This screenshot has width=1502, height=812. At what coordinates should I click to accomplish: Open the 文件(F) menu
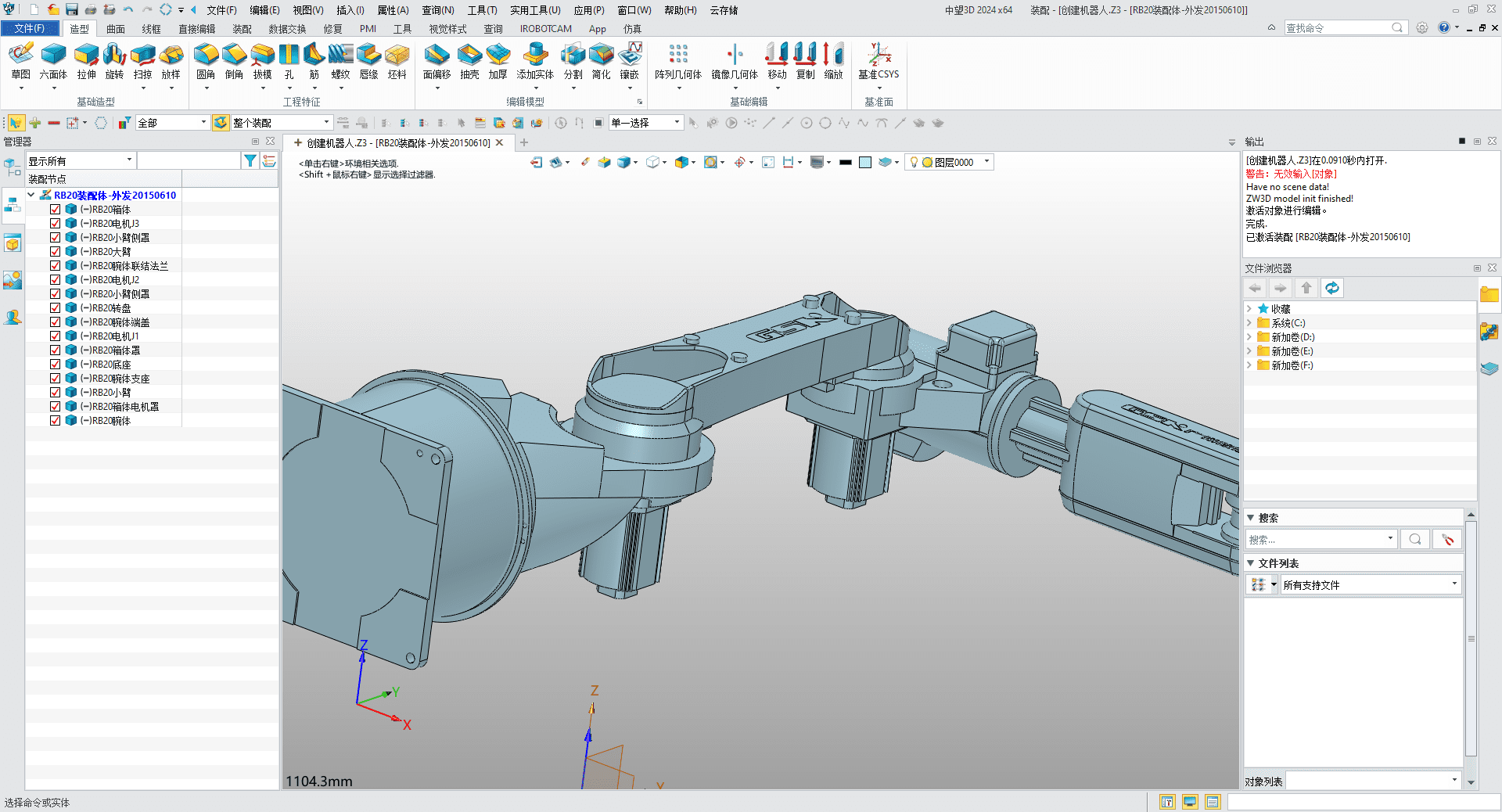tap(28, 29)
